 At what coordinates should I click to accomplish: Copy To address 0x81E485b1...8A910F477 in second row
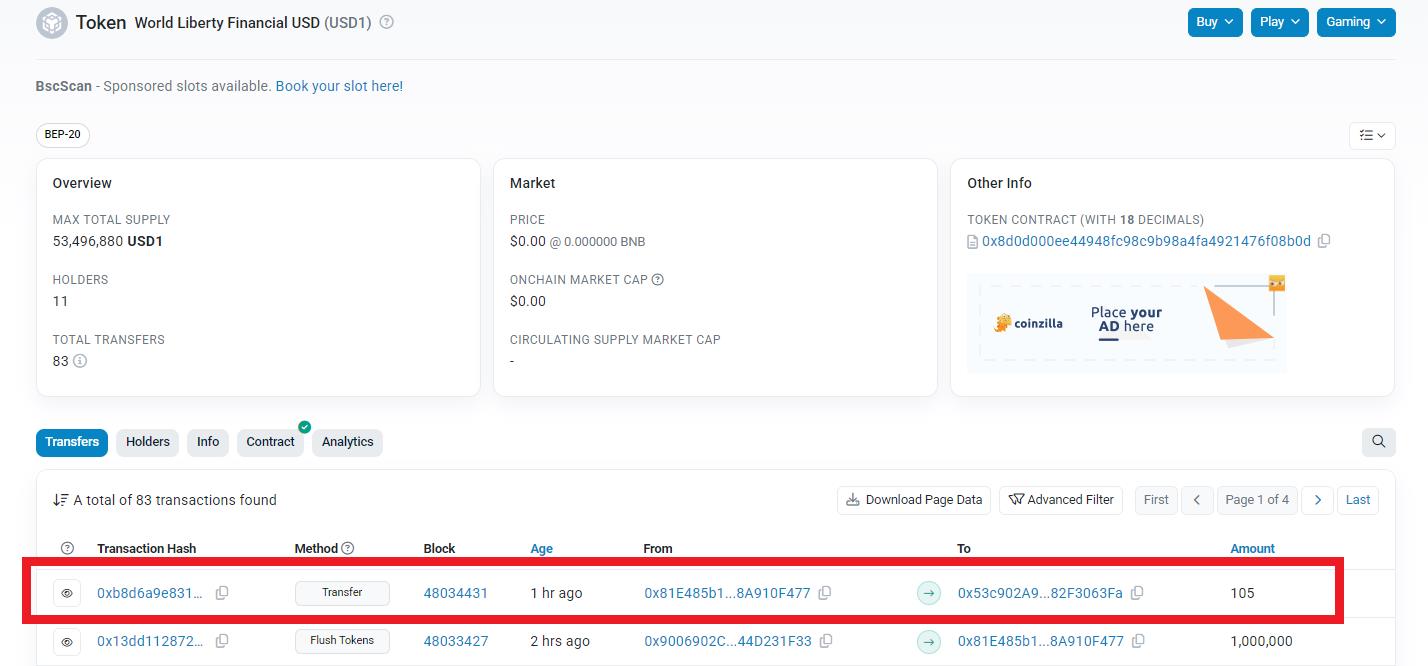1138,641
